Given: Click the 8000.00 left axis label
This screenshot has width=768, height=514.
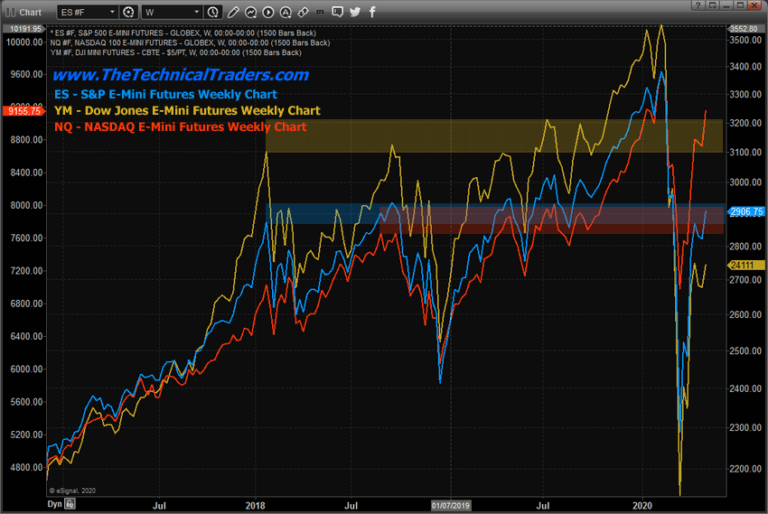Looking at the screenshot, I should (x=26, y=205).
